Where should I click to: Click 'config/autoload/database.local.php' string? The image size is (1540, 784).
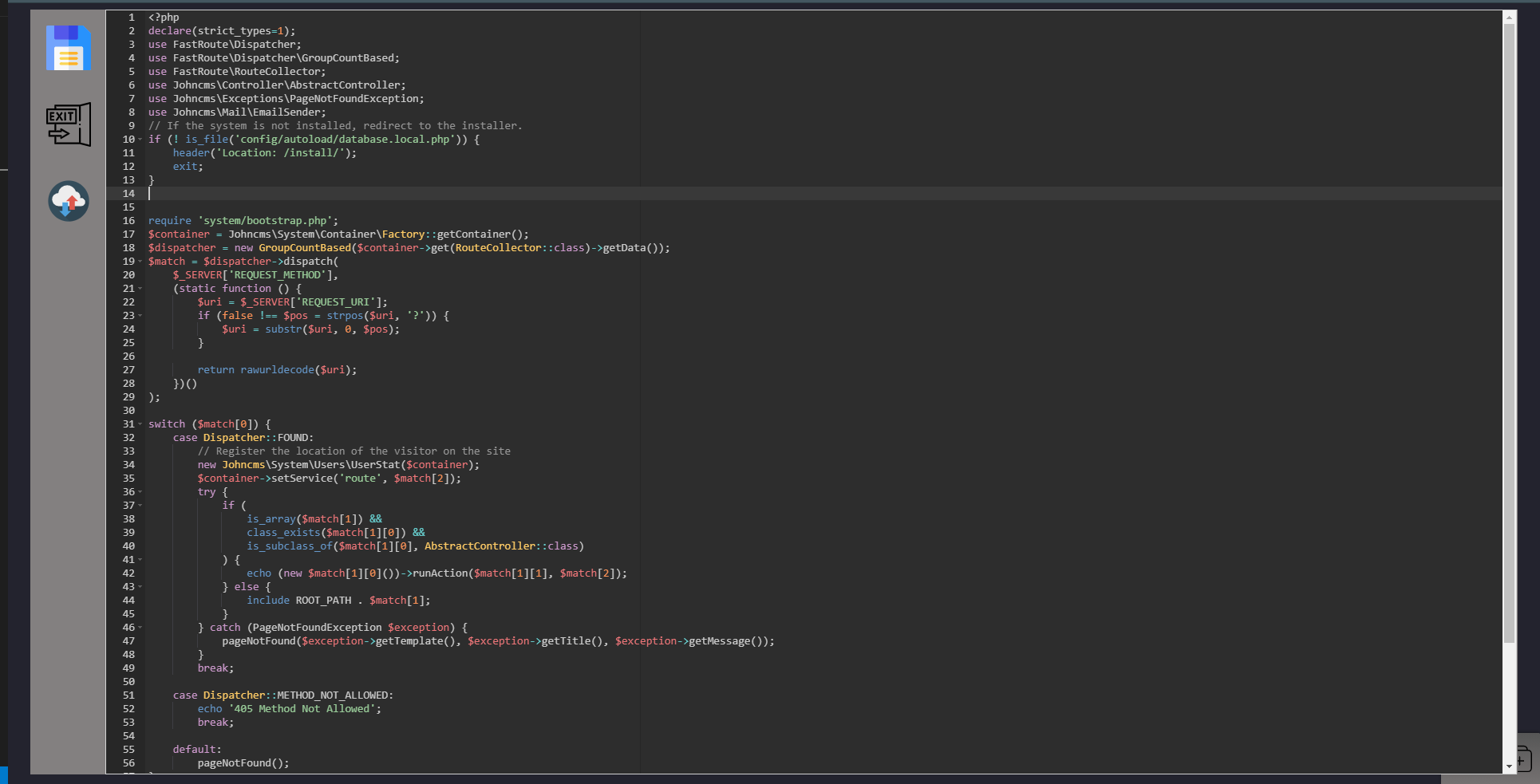coord(345,140)
